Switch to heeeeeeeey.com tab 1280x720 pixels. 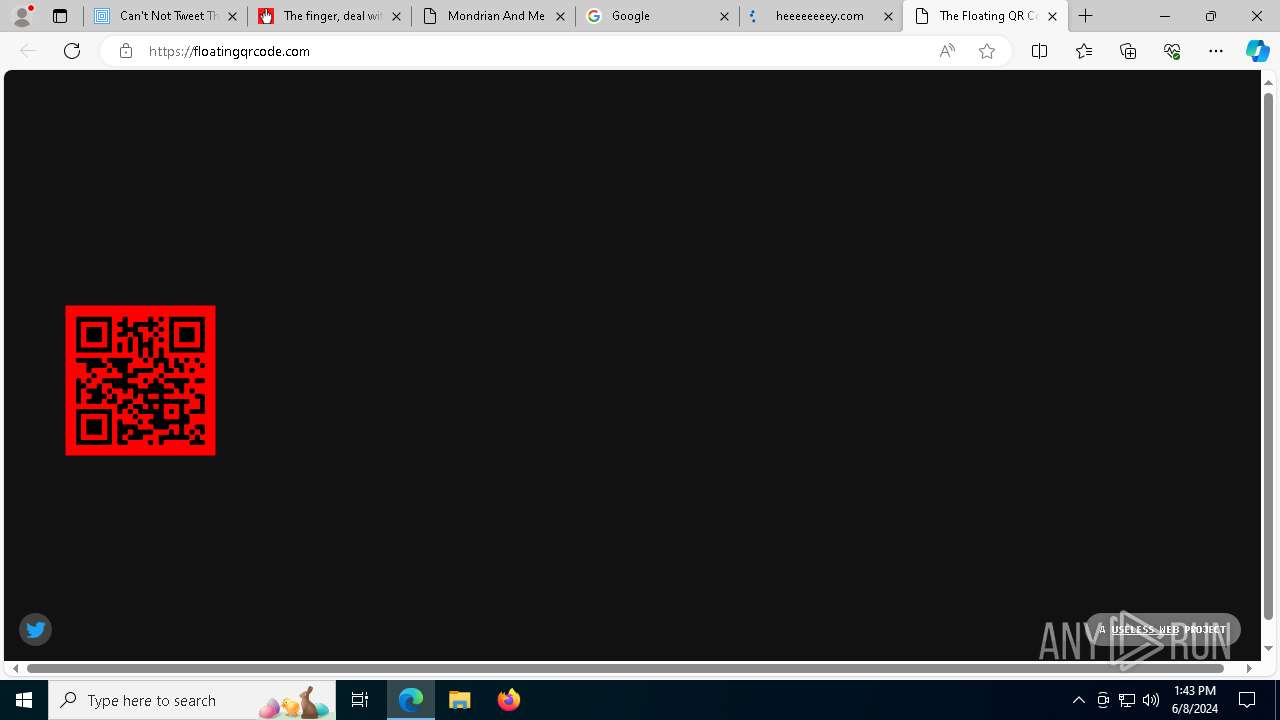click(821, 16)
